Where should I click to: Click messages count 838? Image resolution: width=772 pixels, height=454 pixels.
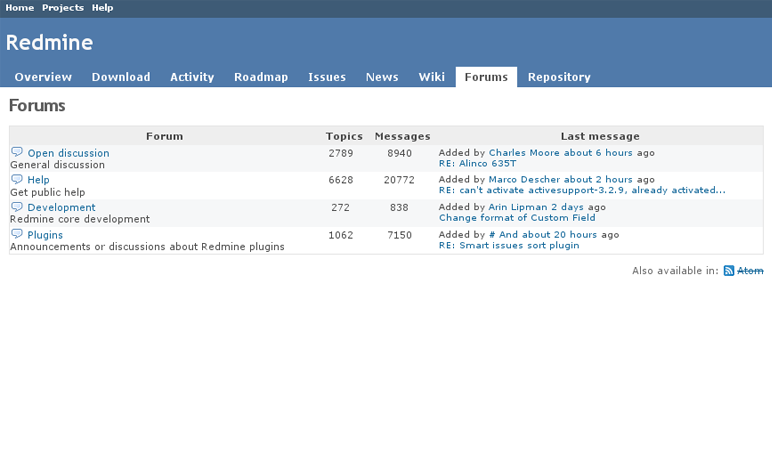tap(399, 207)
